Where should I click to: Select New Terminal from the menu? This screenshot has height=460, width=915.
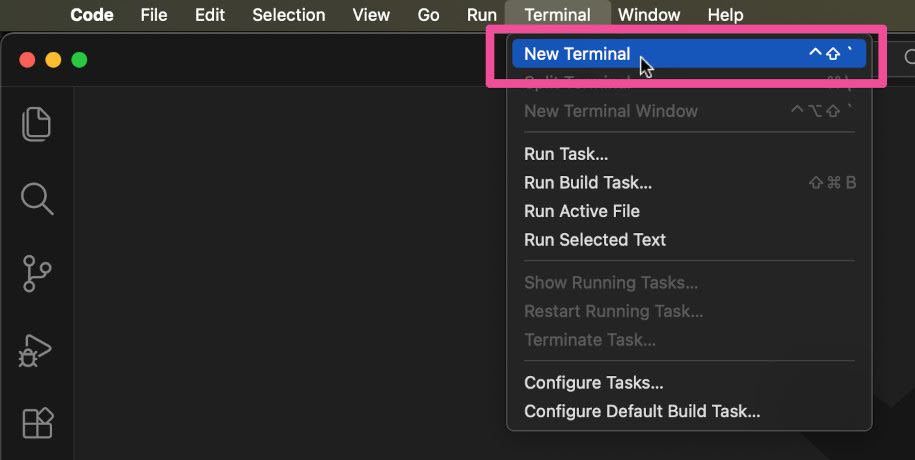[577, 54]
